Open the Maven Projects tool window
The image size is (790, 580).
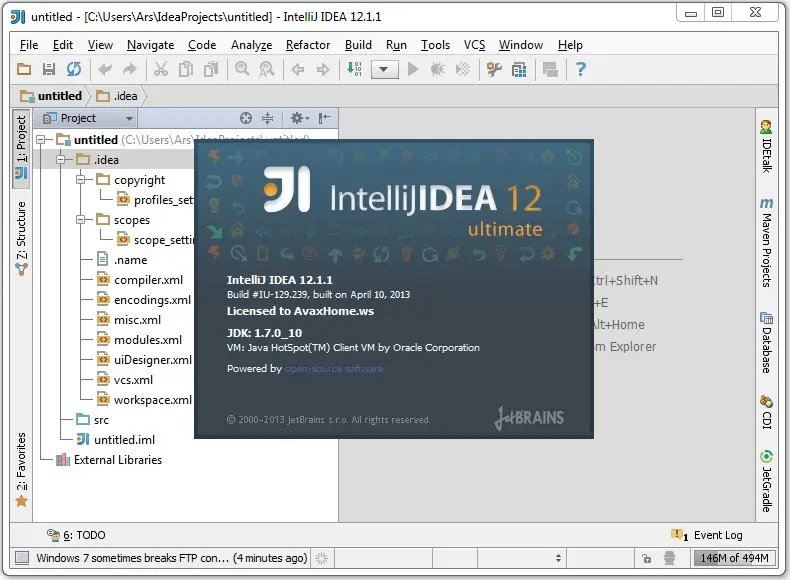pos(766,242)
